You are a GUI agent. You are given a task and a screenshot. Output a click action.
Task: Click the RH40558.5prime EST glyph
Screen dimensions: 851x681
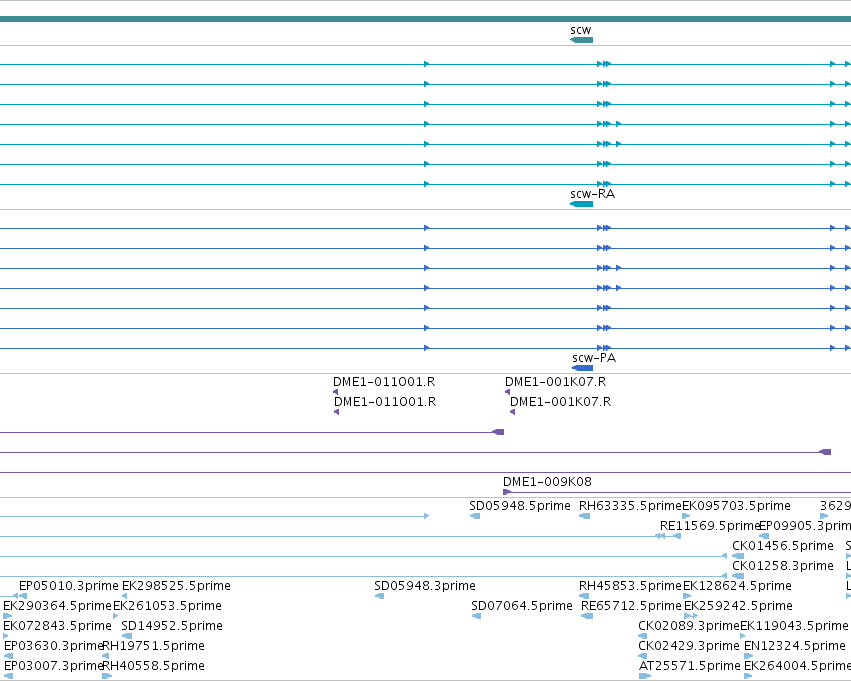pos(107,676)
